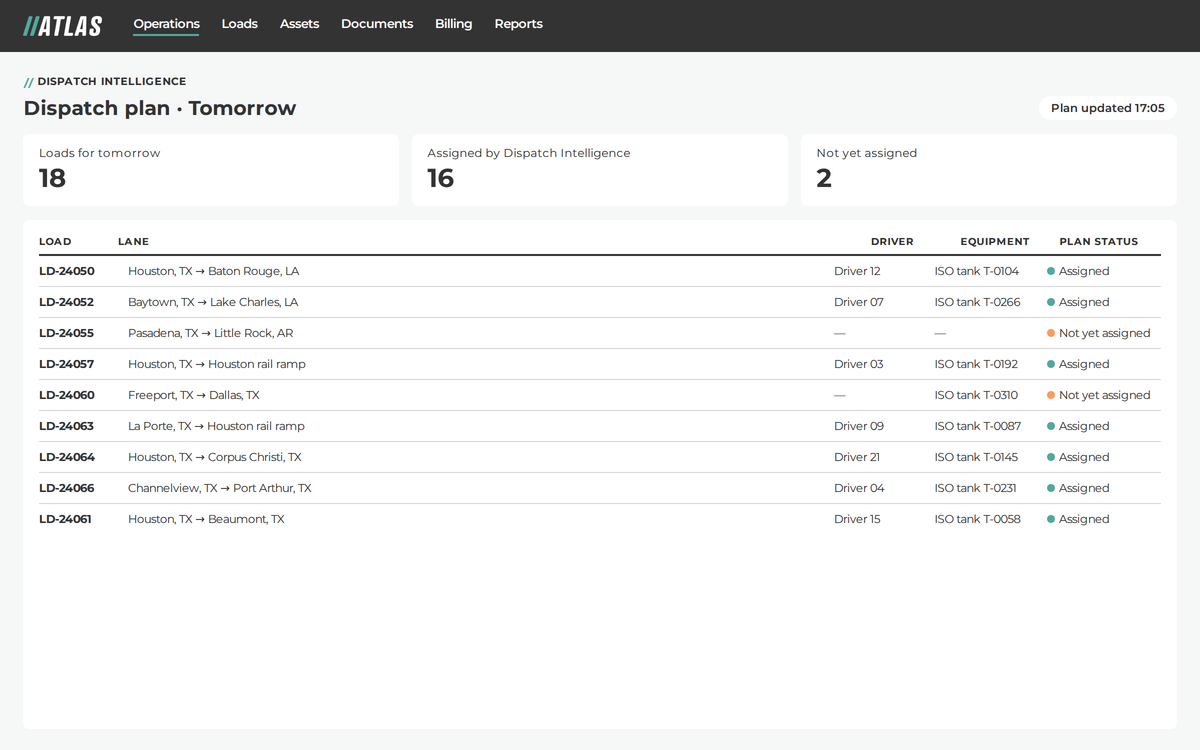Viewport: 1200px width, 750px height.
Task: Click ISO tank T-0310
Action: [x=976, y=395]
